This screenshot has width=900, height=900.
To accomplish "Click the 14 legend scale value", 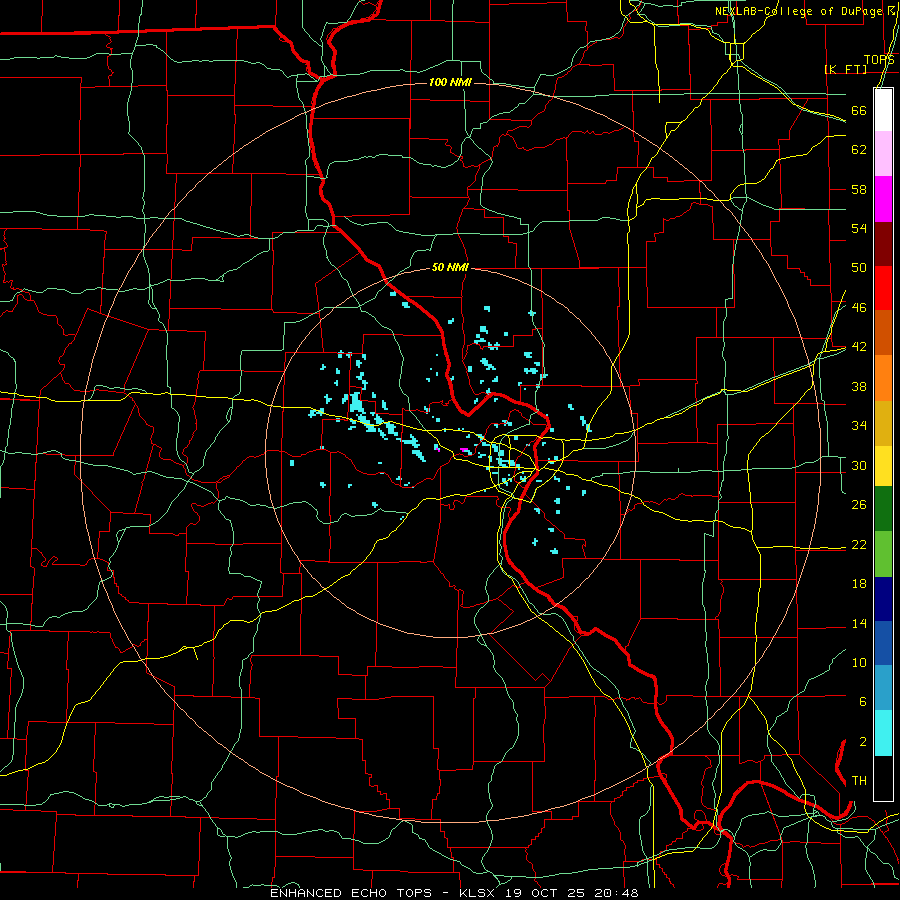I will pos(859,623).
